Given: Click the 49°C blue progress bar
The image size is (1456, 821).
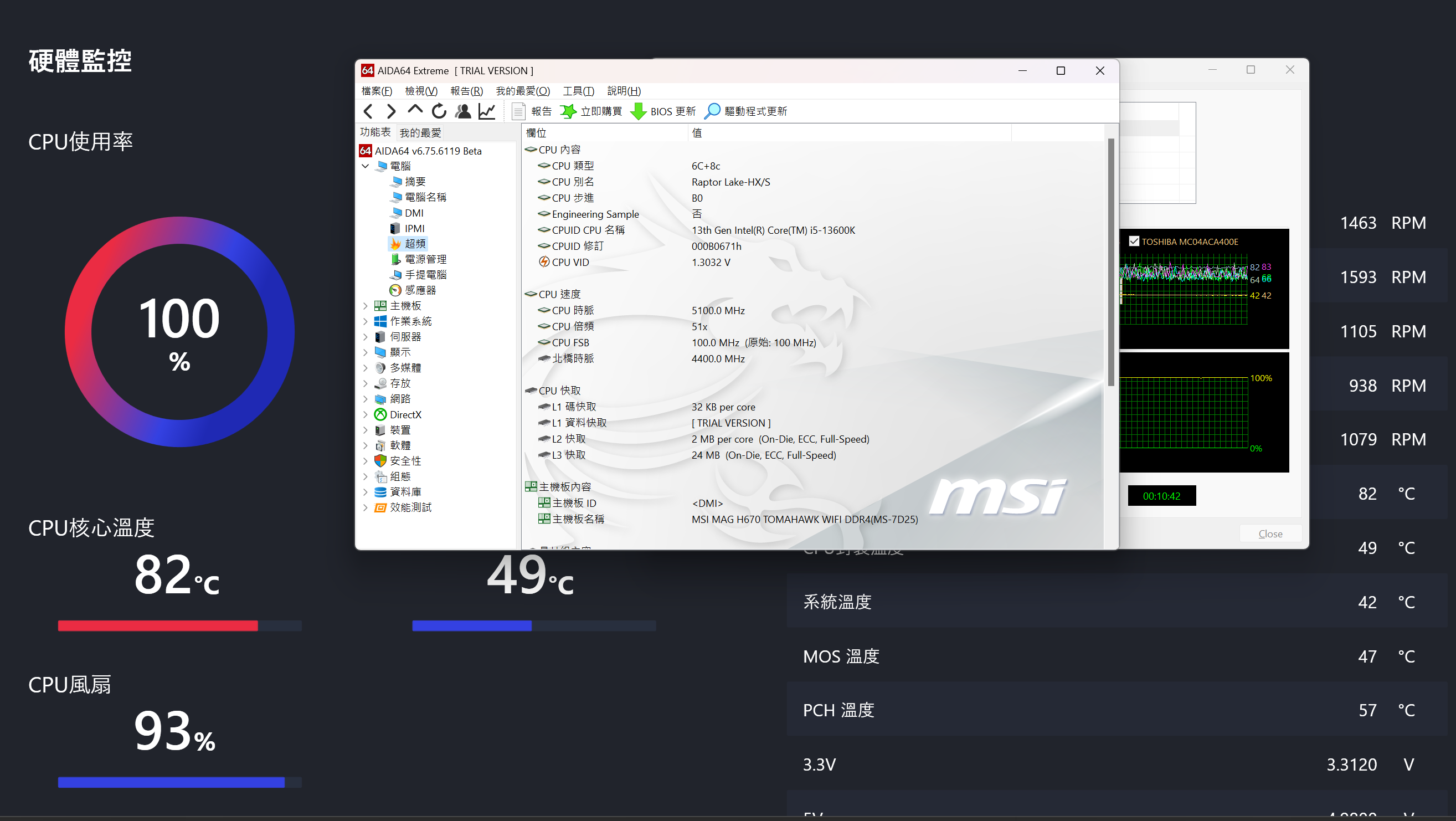Looking at the screenshot, I should 534,625.
